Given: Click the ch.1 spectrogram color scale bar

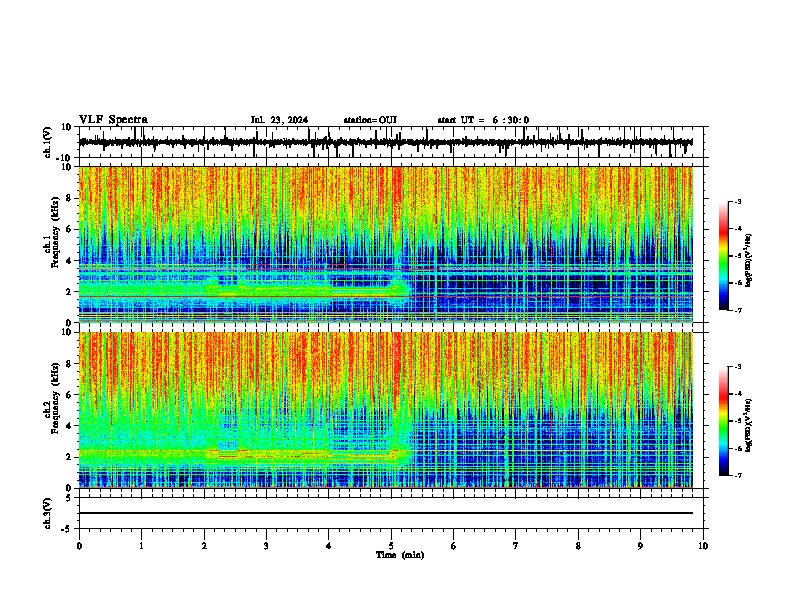Looking at the screenshot, I should [x=724, y=256].
